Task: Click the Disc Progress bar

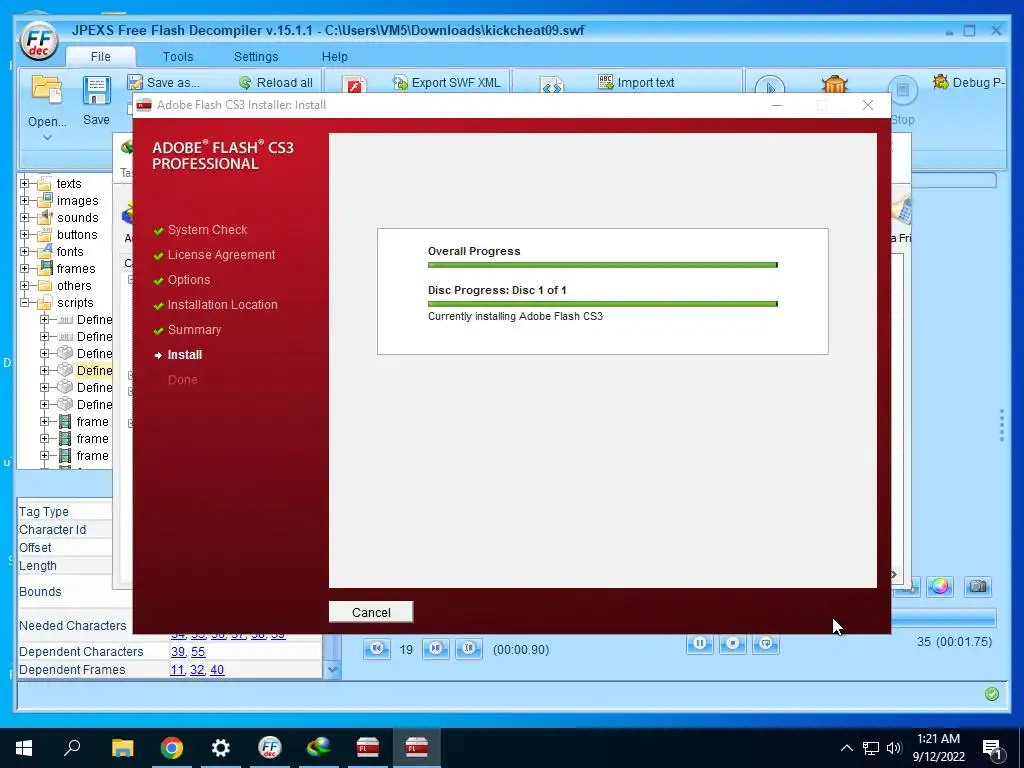Action: point(603,304)
